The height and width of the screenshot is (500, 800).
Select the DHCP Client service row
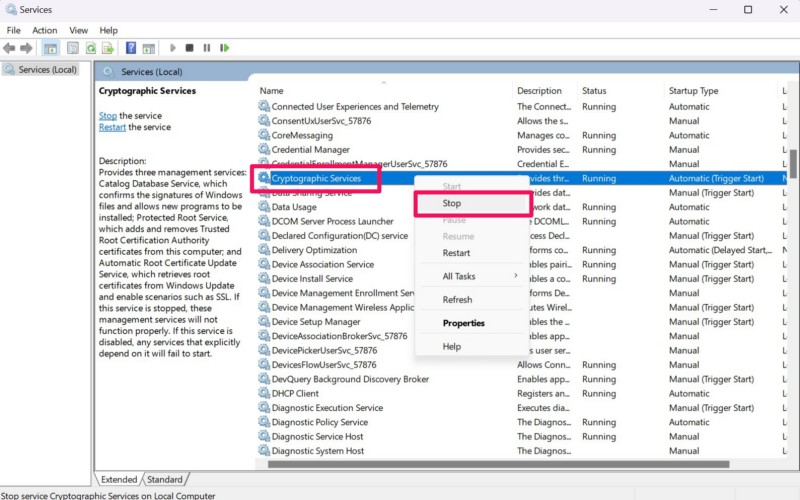[x=301, y=394]
